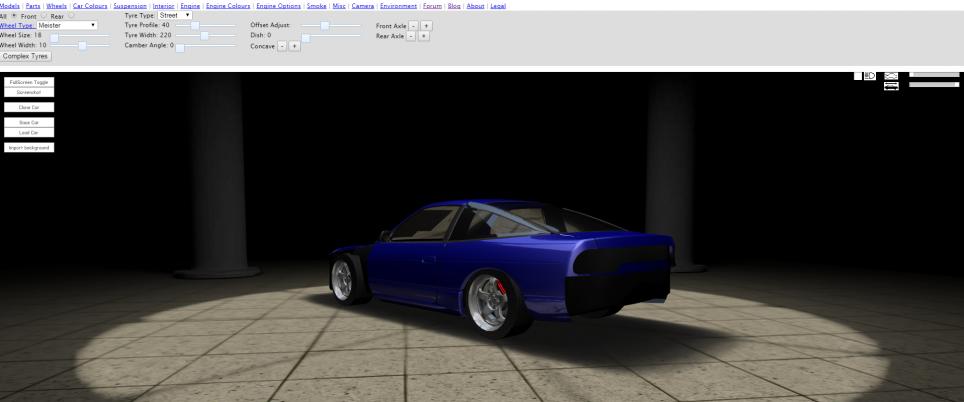Open the Environment menu
The height and width of the screenshot is (402, 964).
tap(398, 6)
